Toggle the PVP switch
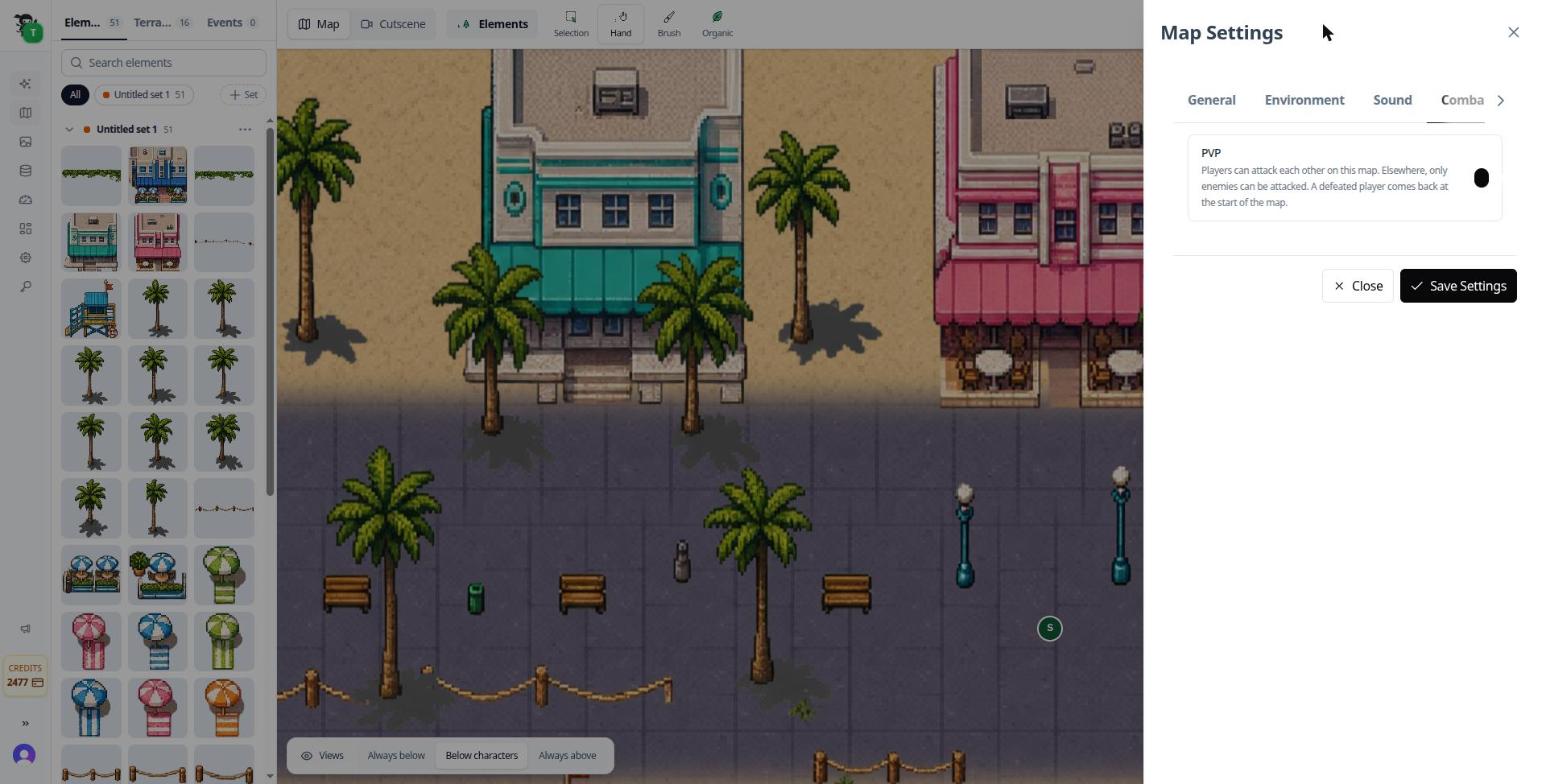The image size is (1546, 784). click(x=1481, y=177)
